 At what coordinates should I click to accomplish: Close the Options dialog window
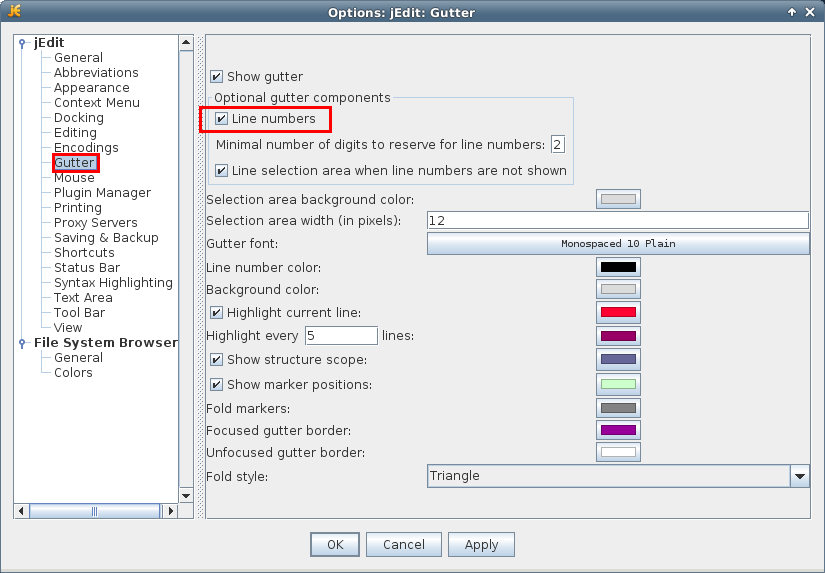coord(810,12)
